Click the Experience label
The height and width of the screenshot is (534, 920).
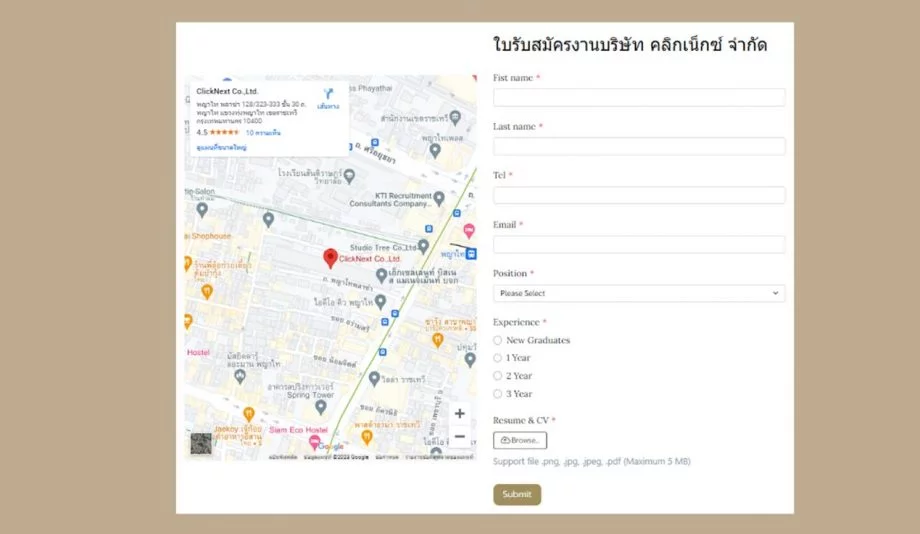(x=516, y=322)
